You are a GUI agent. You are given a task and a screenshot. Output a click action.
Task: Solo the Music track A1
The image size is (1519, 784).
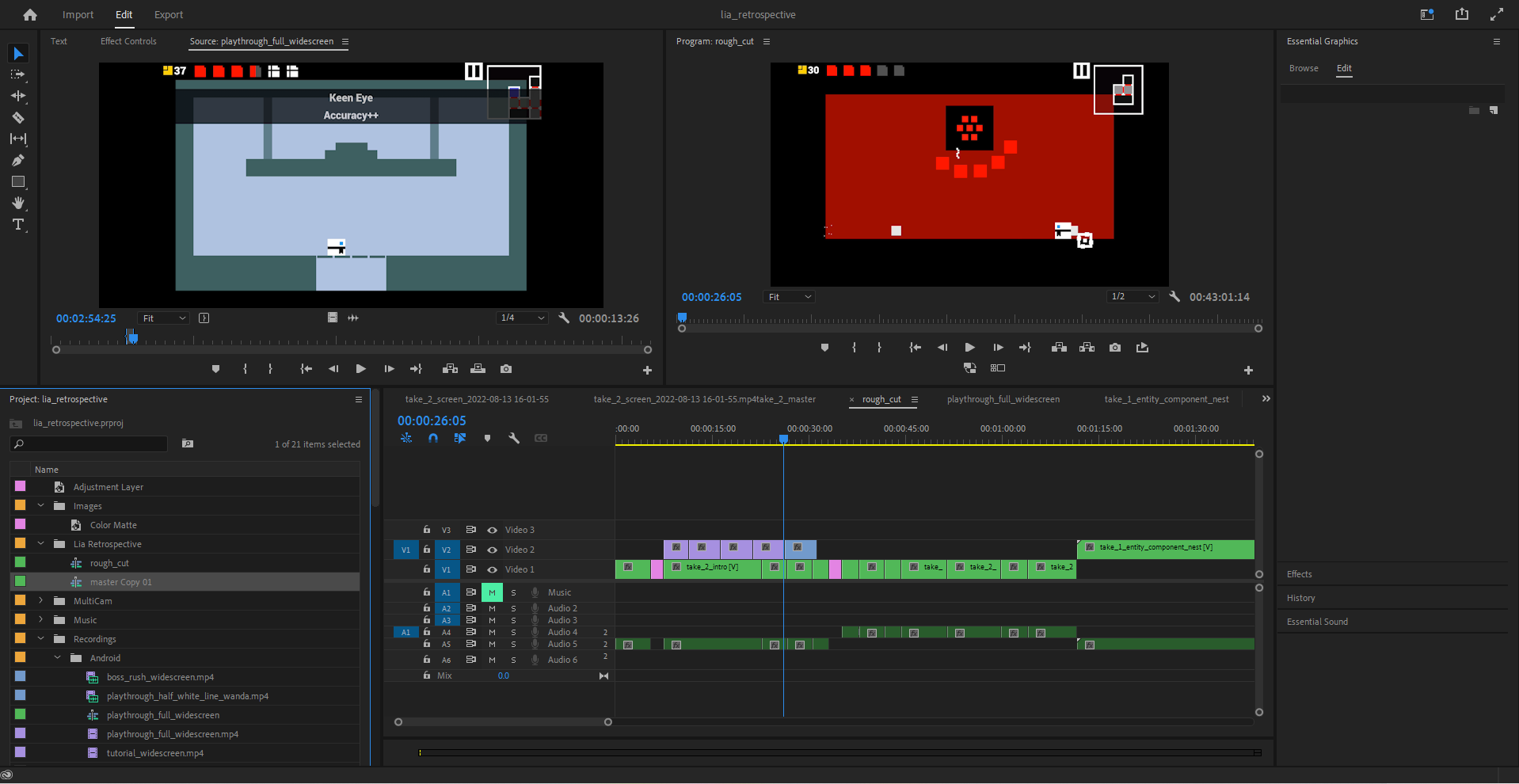513,592
